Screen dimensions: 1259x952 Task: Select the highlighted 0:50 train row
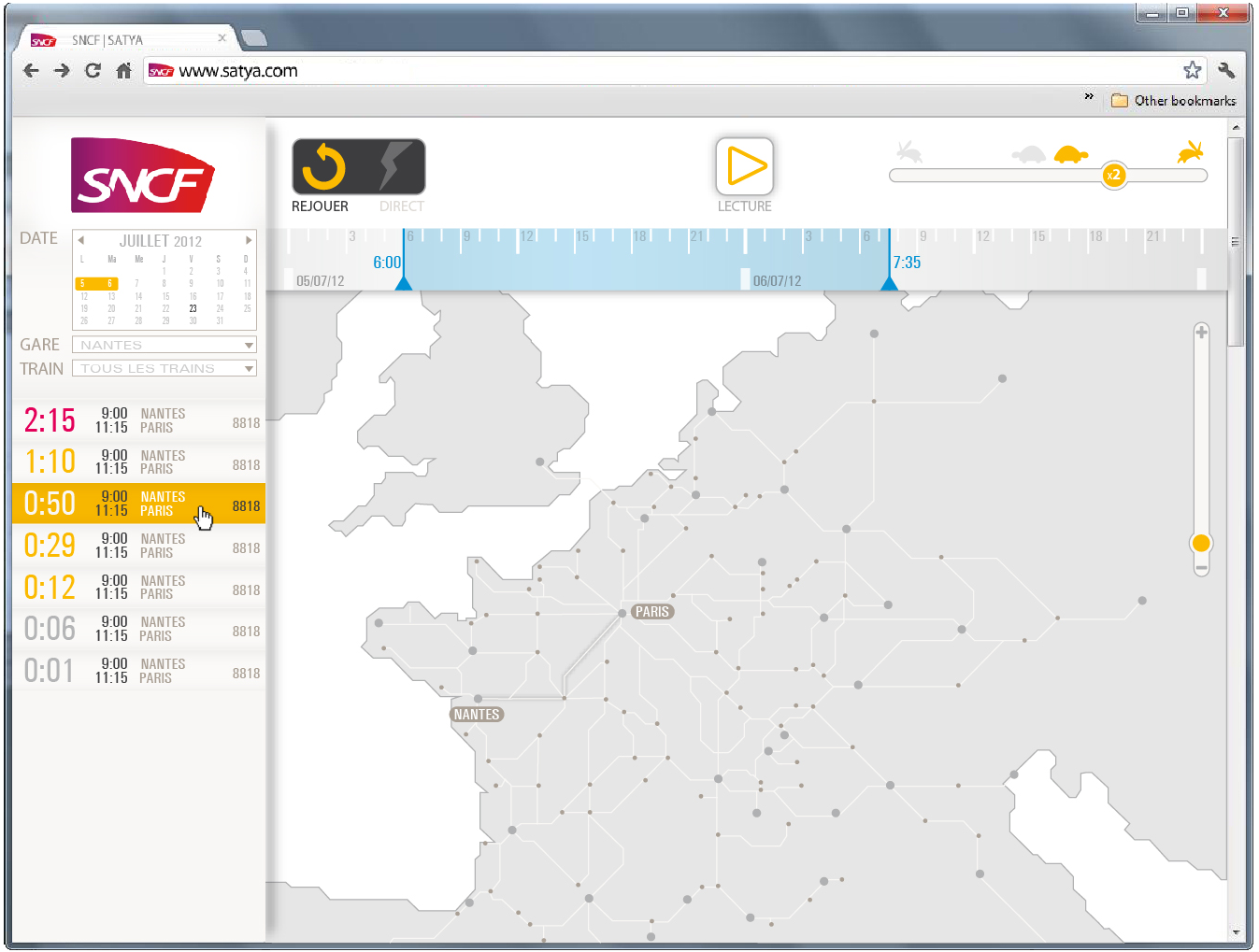[x=138, y=504]
